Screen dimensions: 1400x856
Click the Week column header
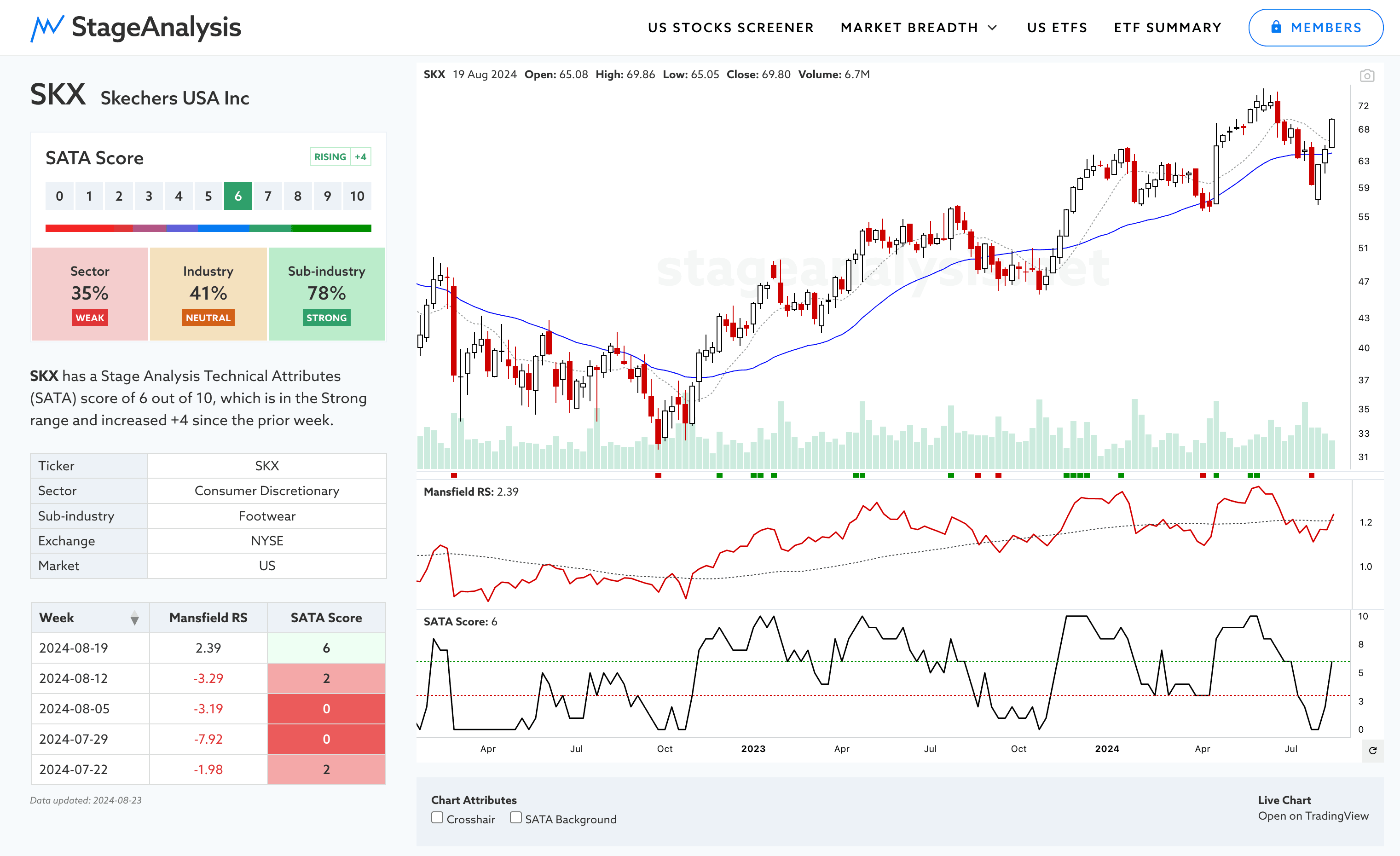(90, 618)
